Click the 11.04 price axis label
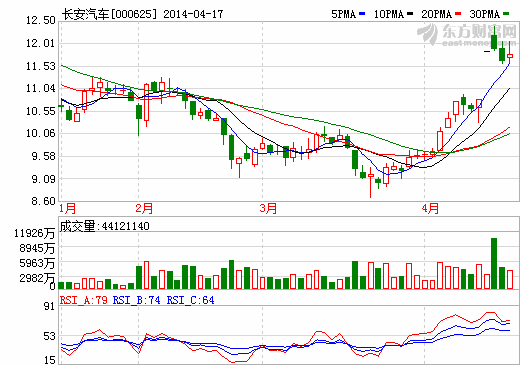Screen dimensions: 520x365 click(41, 88)
